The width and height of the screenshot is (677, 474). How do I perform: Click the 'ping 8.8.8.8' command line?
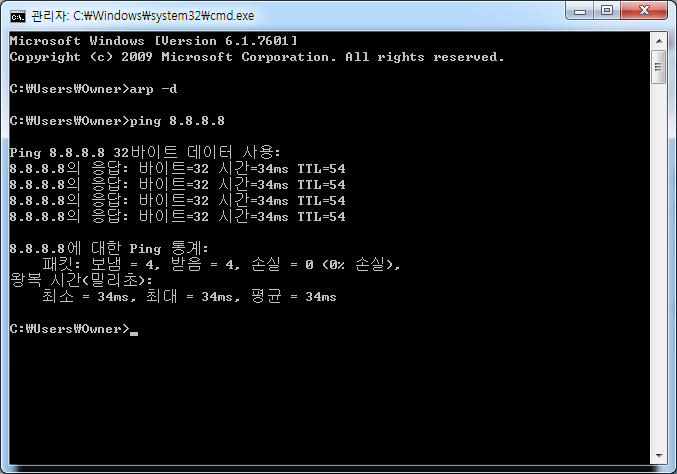pyautogui.click(x=117, y=121)
